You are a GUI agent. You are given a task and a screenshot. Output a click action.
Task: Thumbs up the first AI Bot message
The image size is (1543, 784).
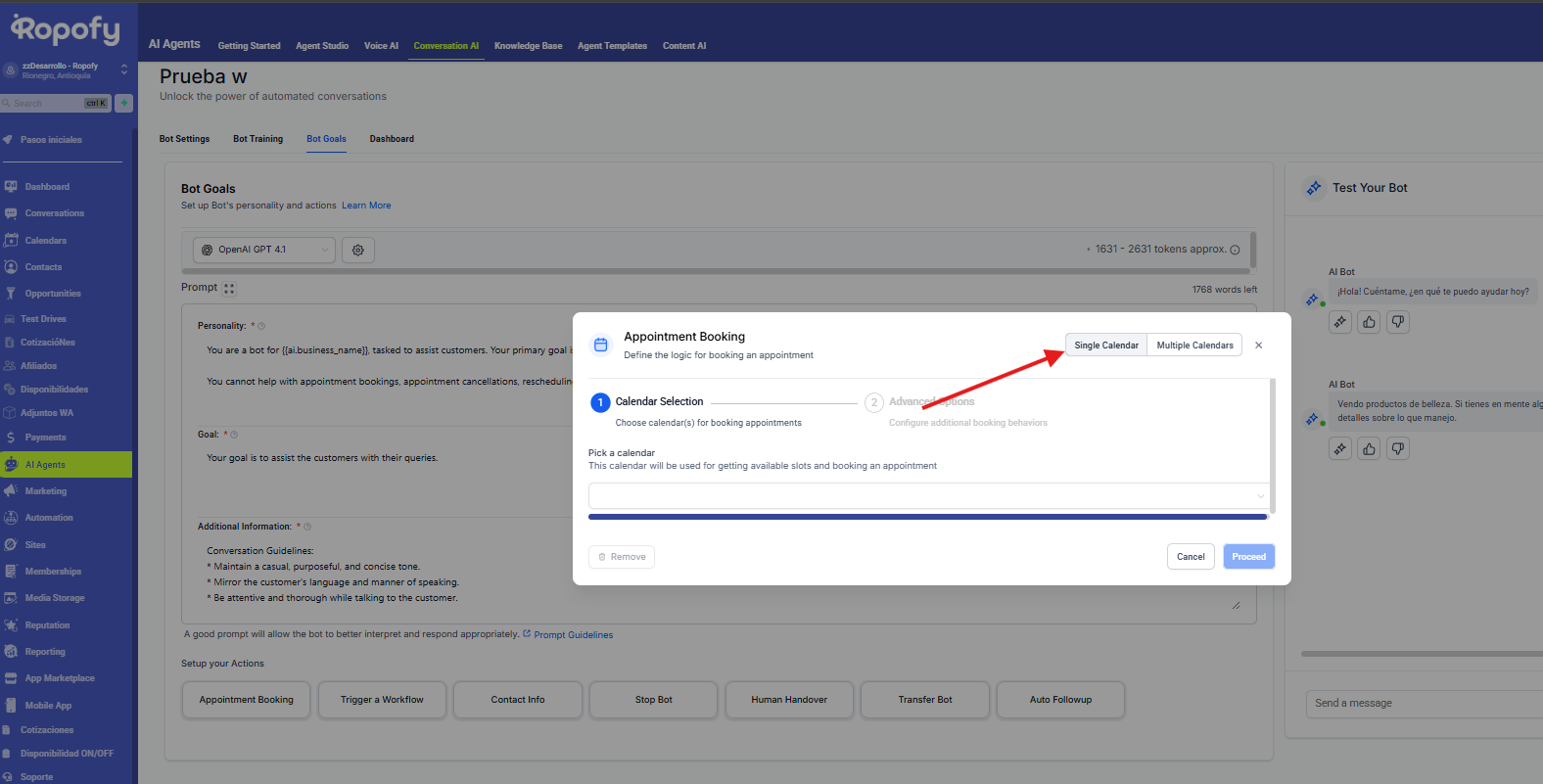(x=1369, y=322)
